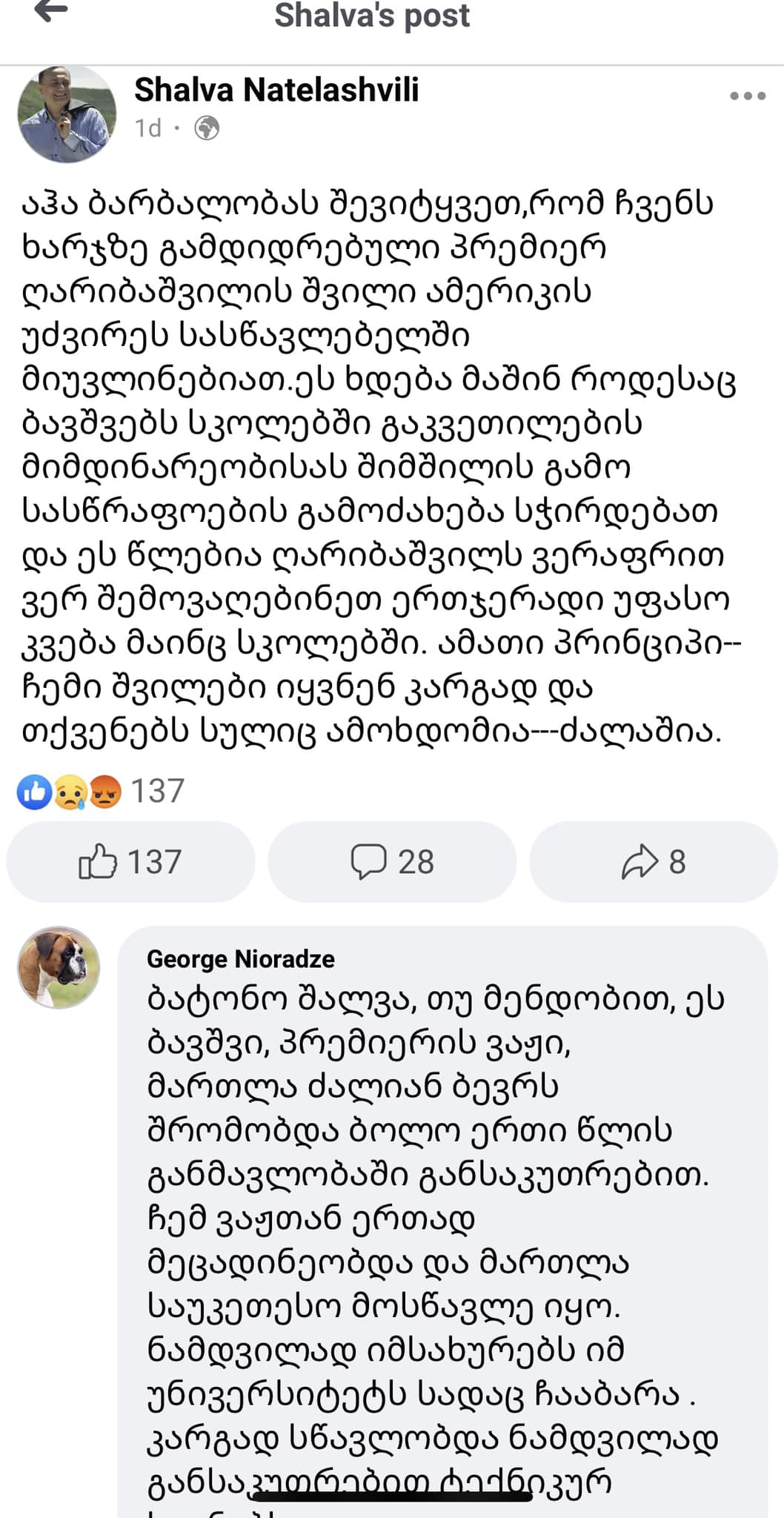Tap the share arrow icon

tap(640, 862)
